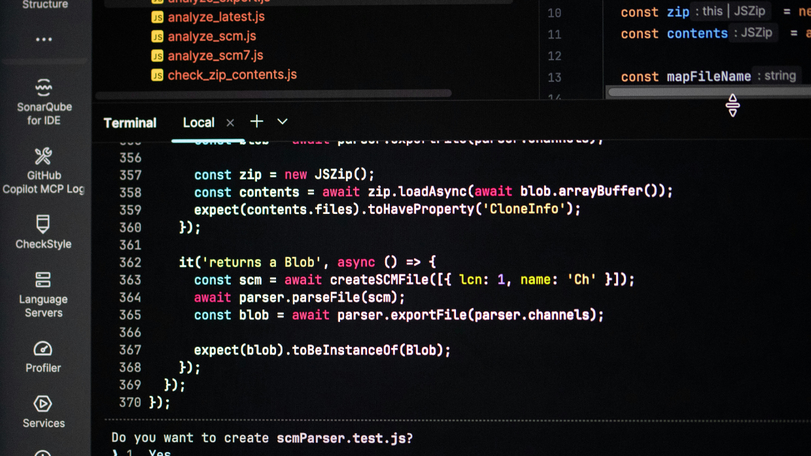Click 'zip.loadAsync' on terminal line 358
Screen dimensions: 811x456
pyautogui.click(x=417, y=192)
